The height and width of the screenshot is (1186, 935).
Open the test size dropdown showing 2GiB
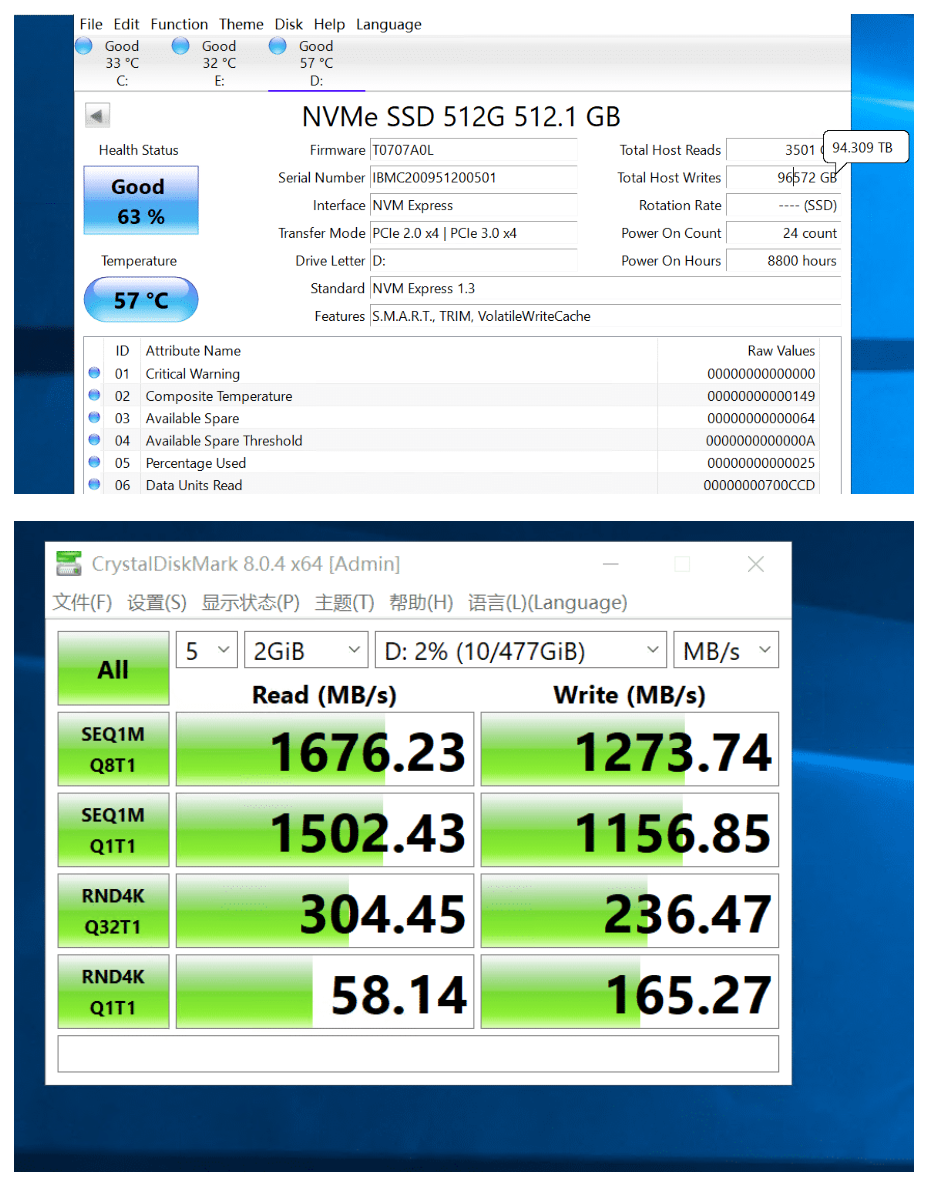(306, 650)
